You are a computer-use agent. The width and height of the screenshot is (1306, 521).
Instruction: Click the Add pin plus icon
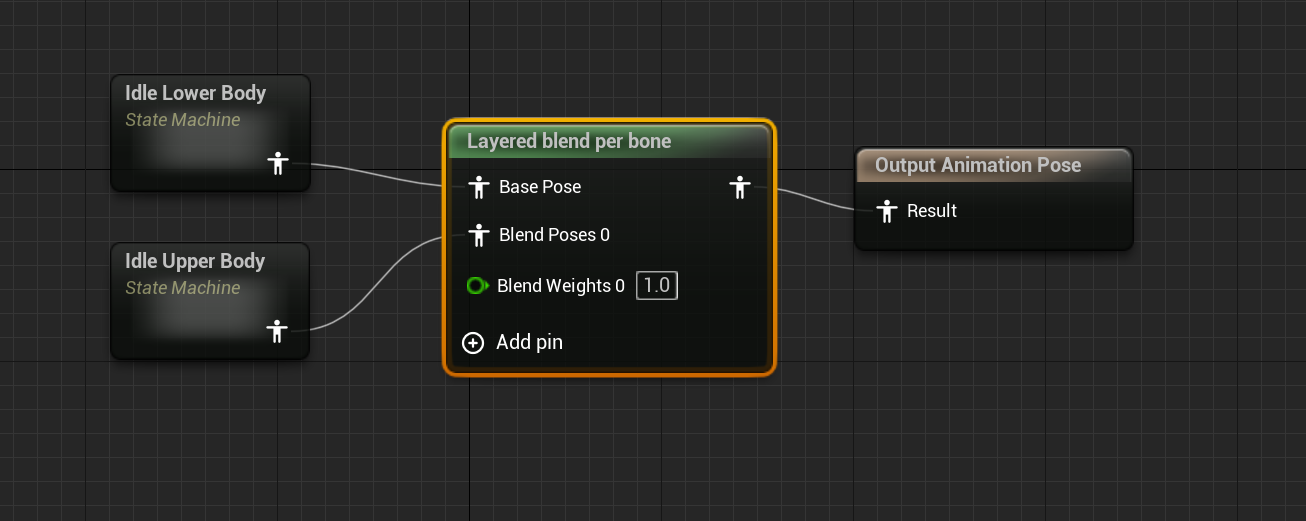pyautogui.click(x=473, y=343)
